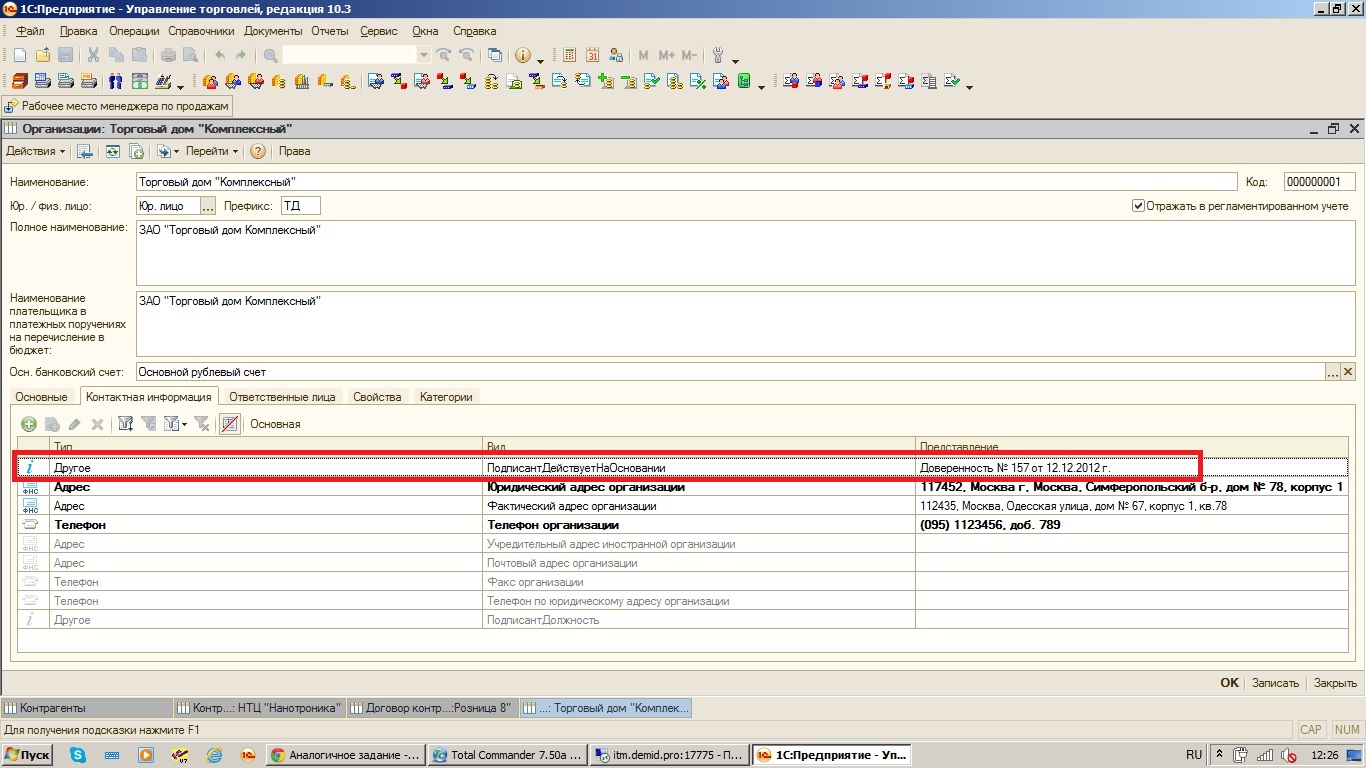Open Рабочее место менеджера по продажам
Viewport: 1366px width, 768px height.
(118, 106)
